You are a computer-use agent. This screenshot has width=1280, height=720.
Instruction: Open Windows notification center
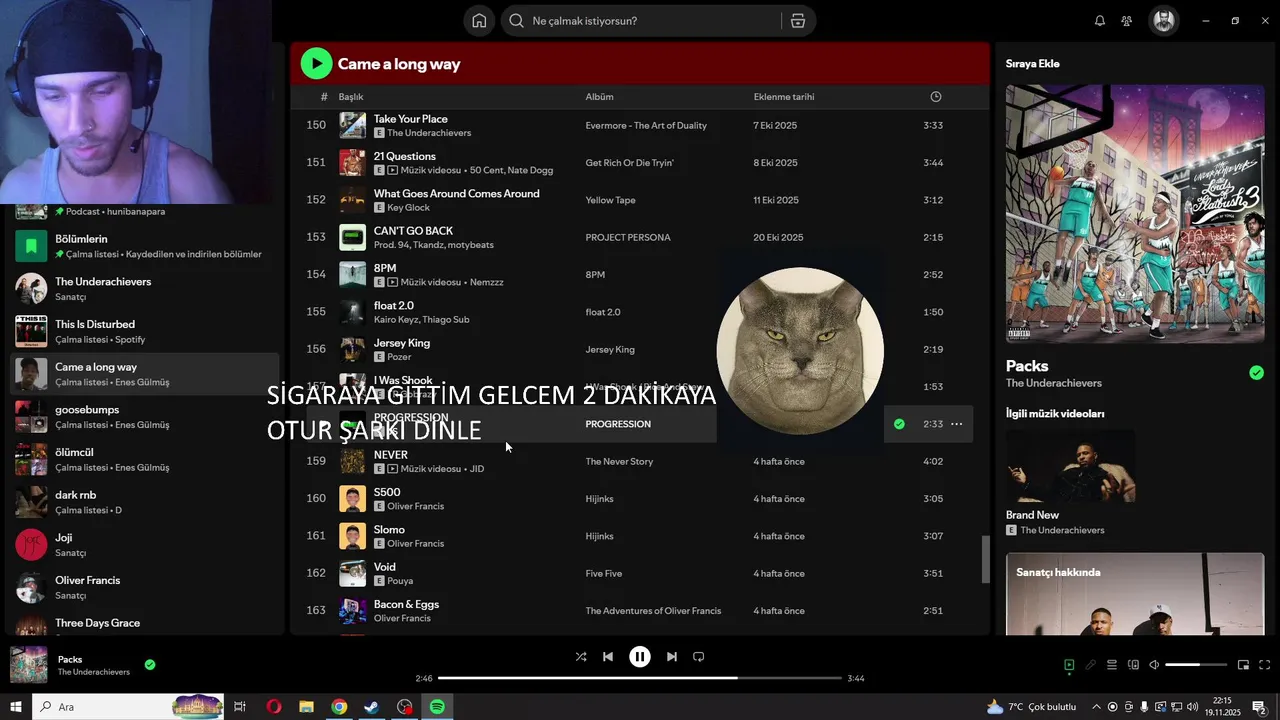tap(1260, 707)
